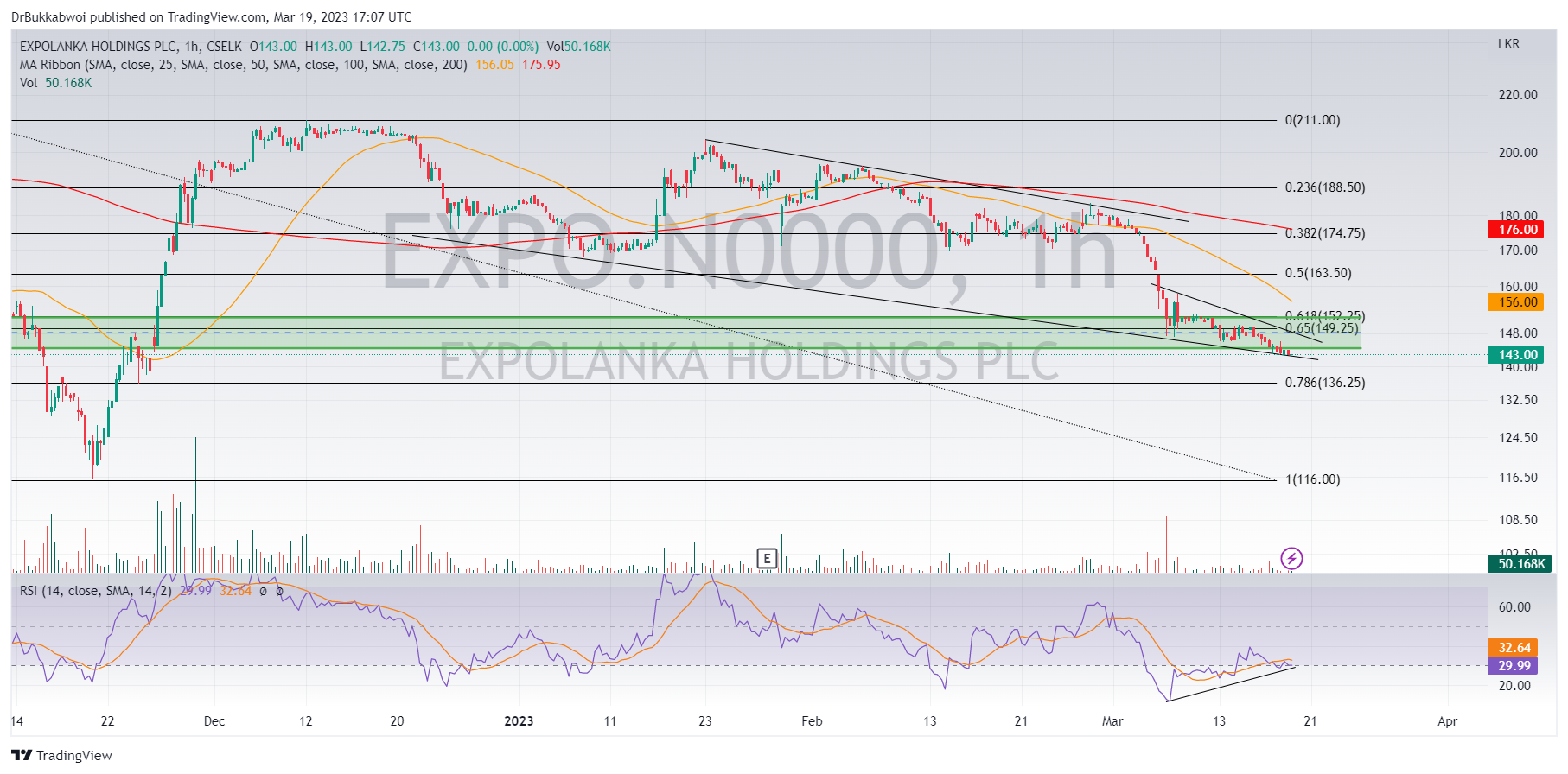Click the 160.00 price axis label
Image resolution: width=1568 pixels, height=774 pixels.
1518,287
